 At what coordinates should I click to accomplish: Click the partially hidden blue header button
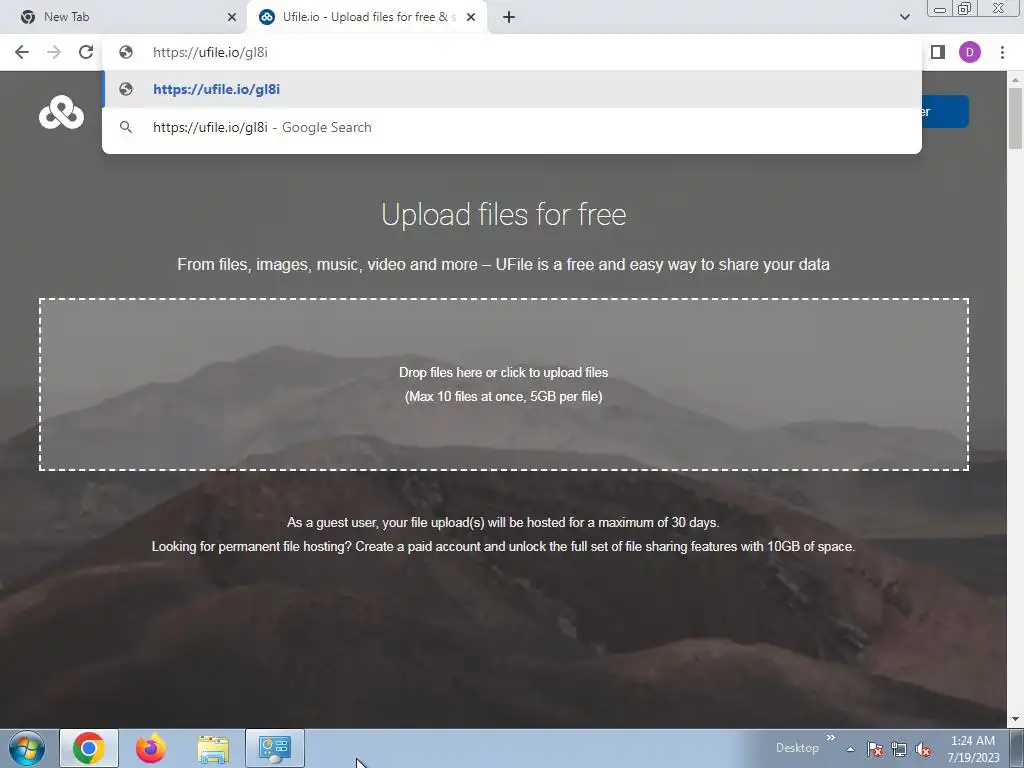pyautogui.click(x=945, y=112)
